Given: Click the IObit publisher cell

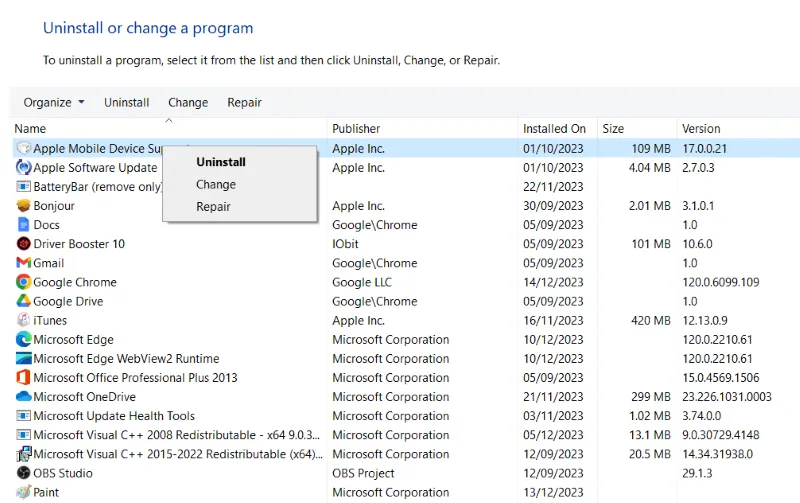Looking at the screenshot, I should click(345, 244).
